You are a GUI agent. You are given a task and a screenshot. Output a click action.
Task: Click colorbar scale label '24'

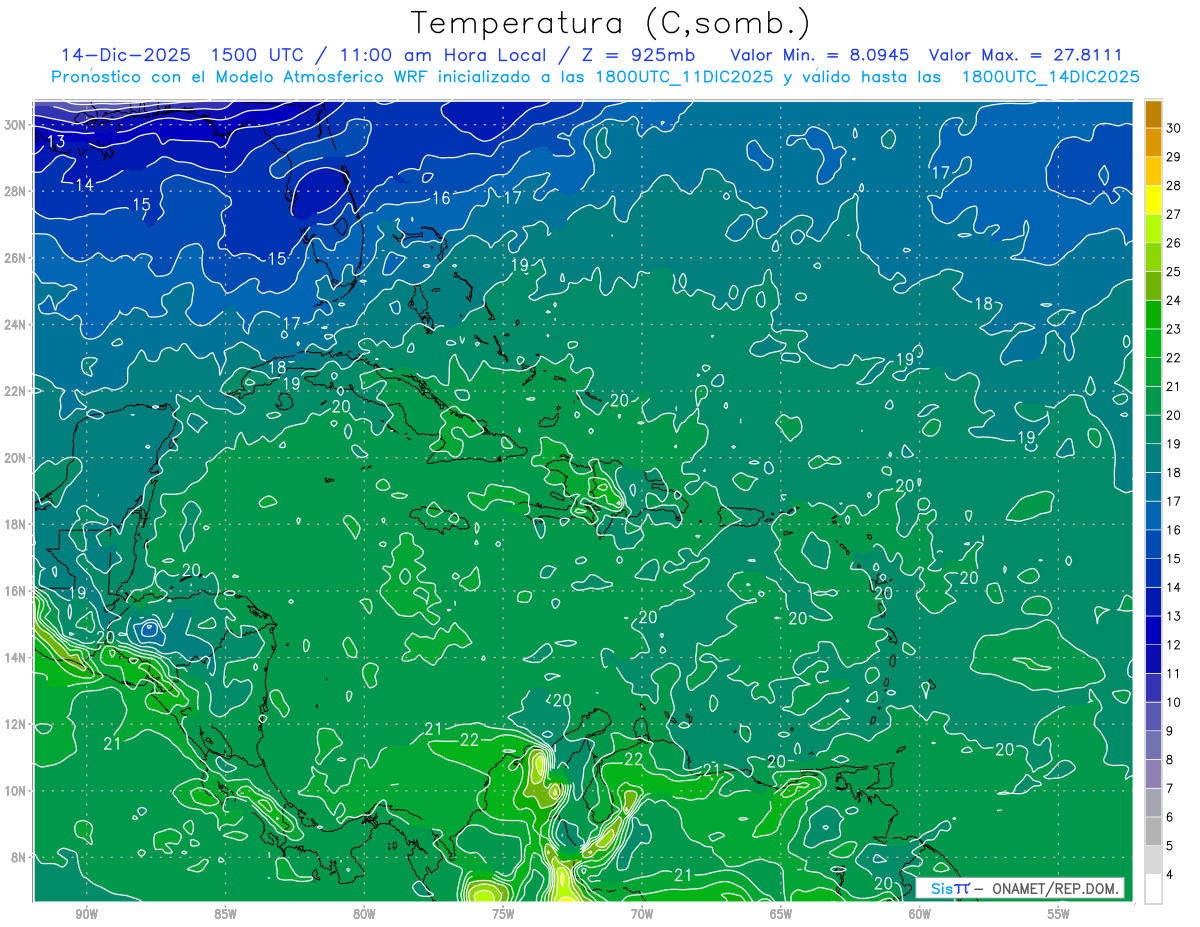tap(1174, 300)
